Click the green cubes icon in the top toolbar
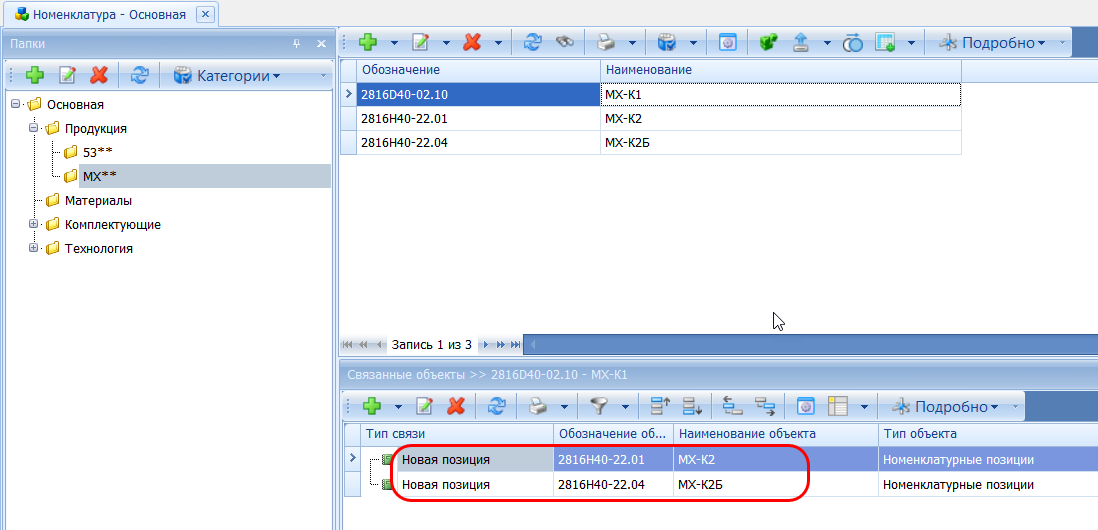The width and height of the screenshot is (1098, 530). [x=768, y=42]
